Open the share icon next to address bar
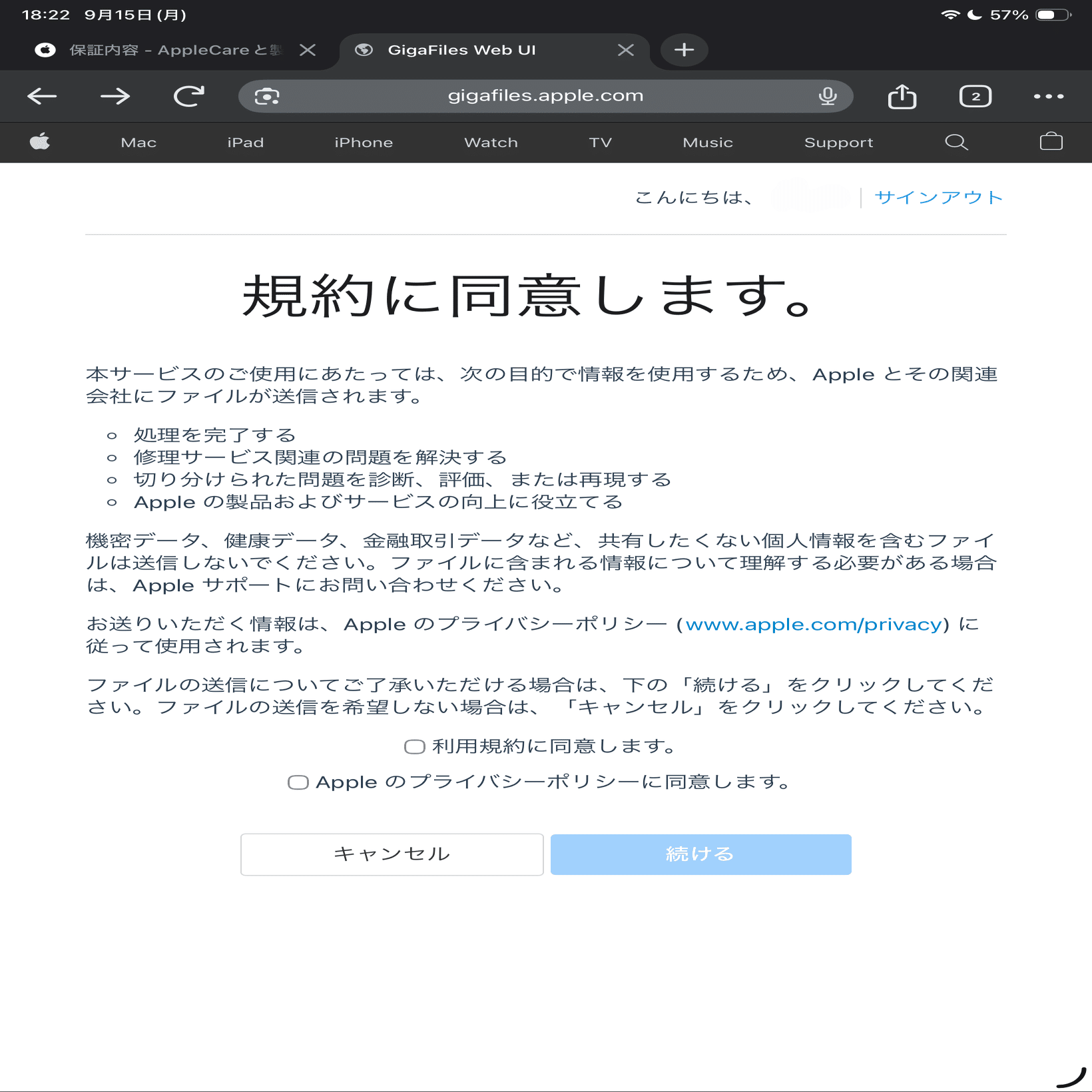 pos(902,96)
